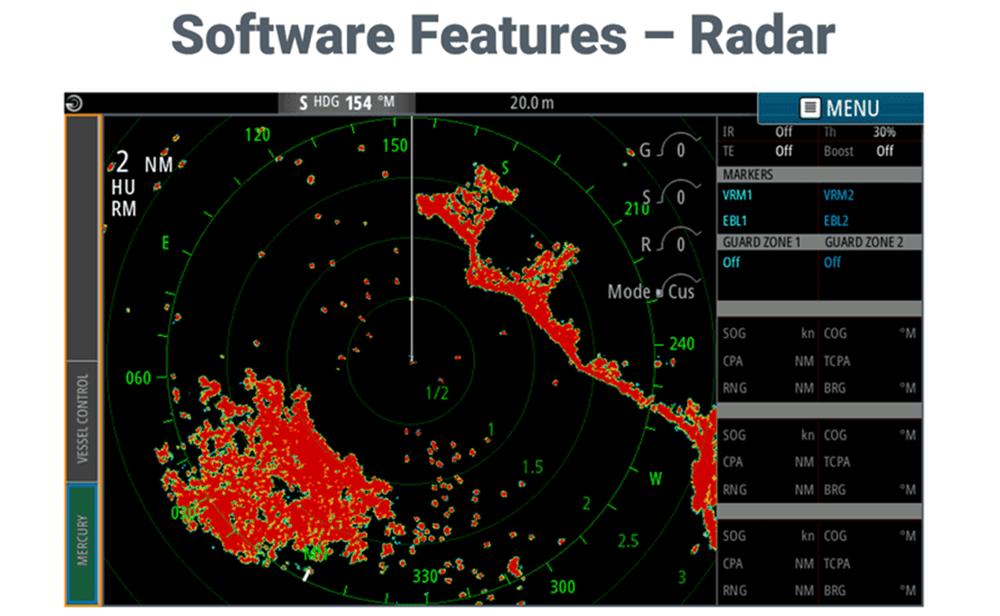Click the SOG field in first target panel

pyautogui.click(x=768, y=334)
